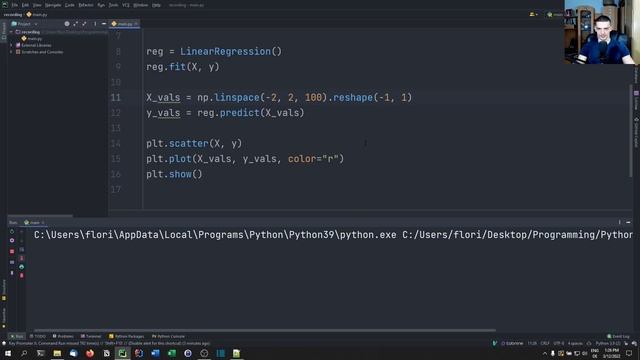The height and width of the screenshot is (360, 640).
Task: Click the Rerun icon in Run panel
Action: pos(12,231)
